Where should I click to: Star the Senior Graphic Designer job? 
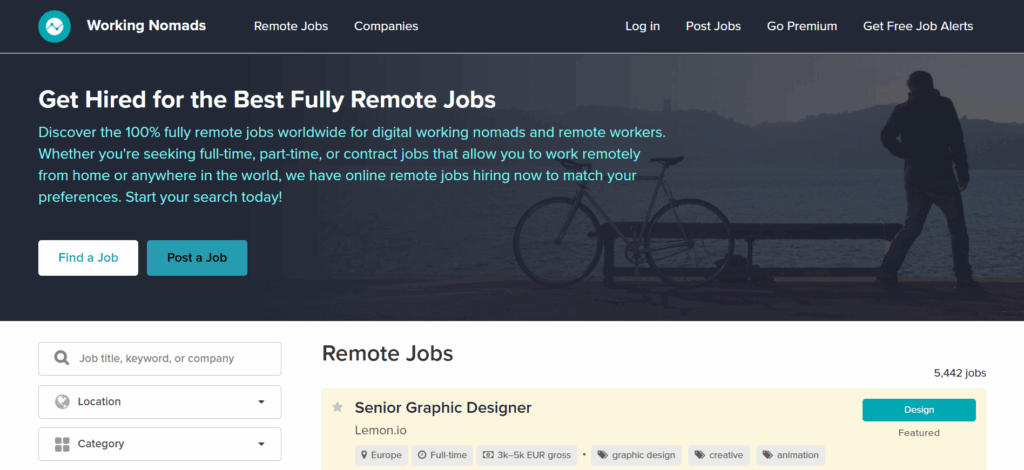(x=337, y=408)
